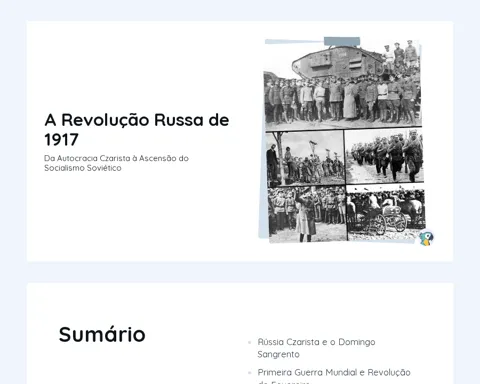Screen dimensions: 480x384
Task: Click empty area below the title slide subtitle
Action: [133, 213]
